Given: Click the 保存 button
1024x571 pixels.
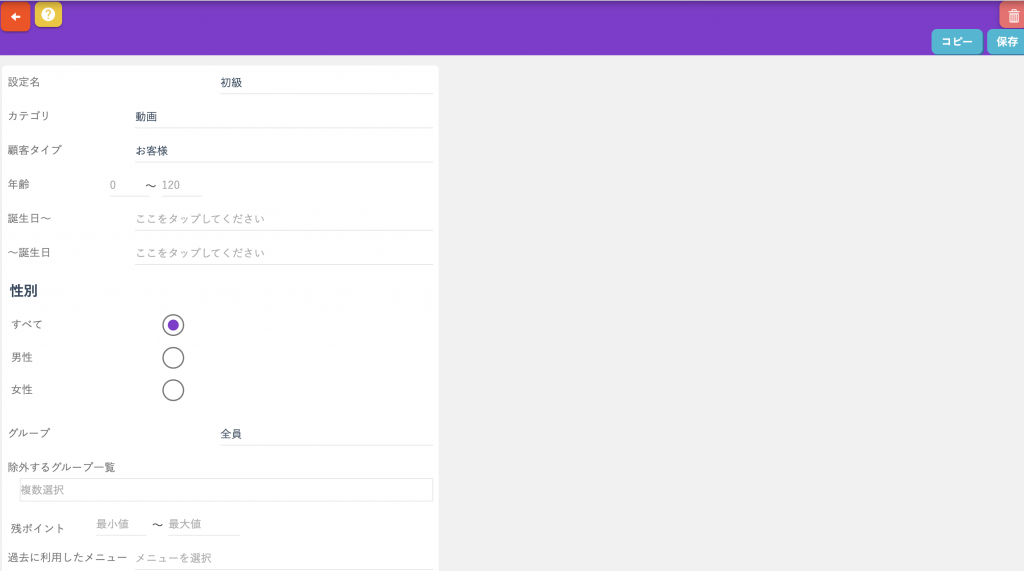Looking at the screenshot, I should pos(1006,42).
